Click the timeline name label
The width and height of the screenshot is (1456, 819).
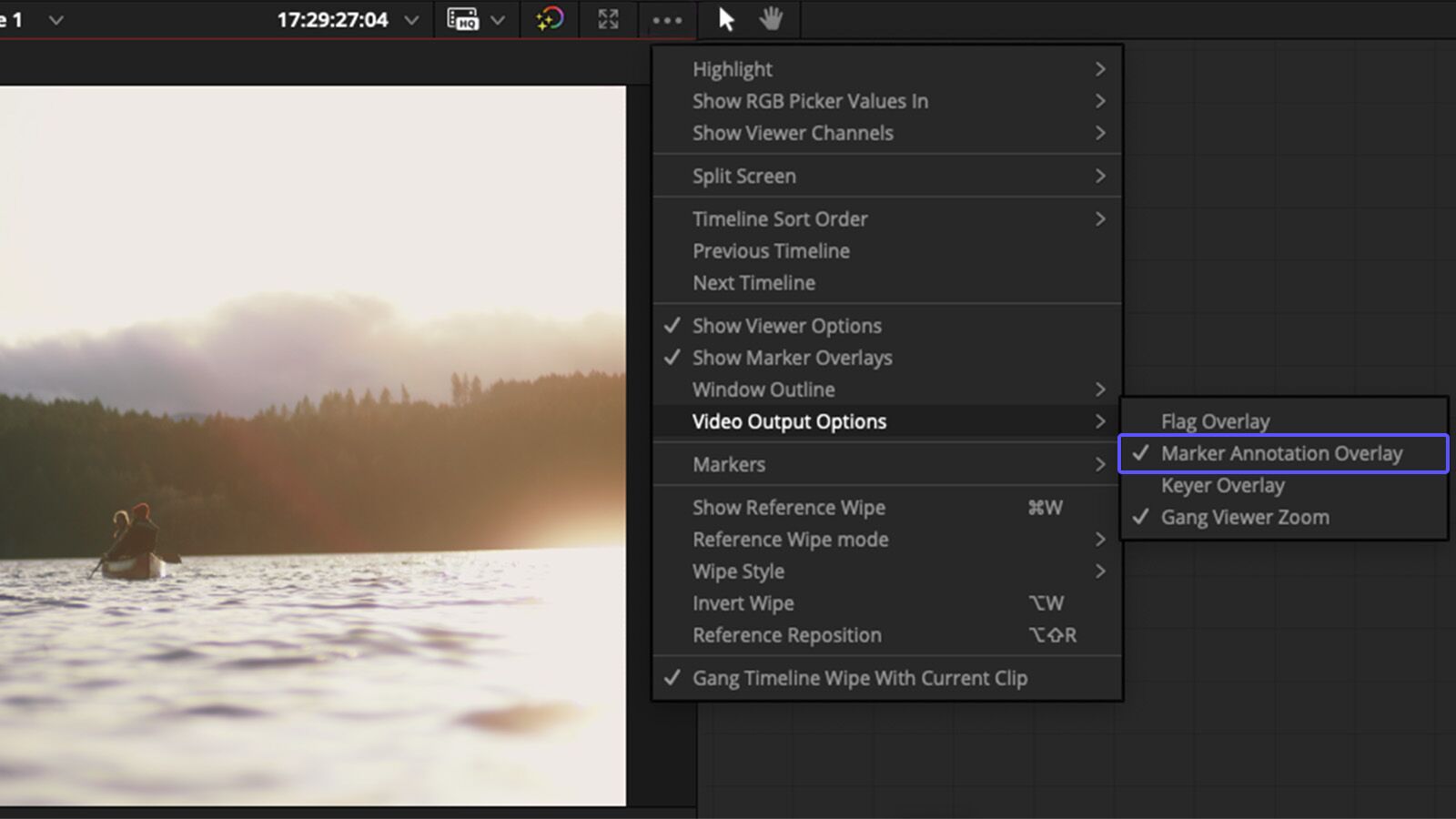pos(11,19)
